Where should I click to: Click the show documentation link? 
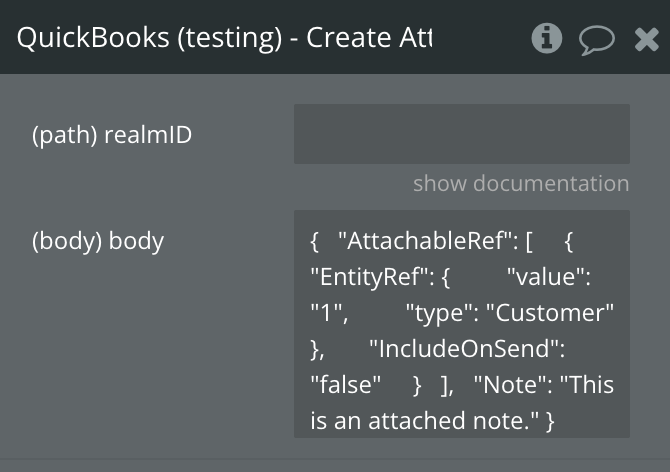pyautogui.click(x=521, y=183)
